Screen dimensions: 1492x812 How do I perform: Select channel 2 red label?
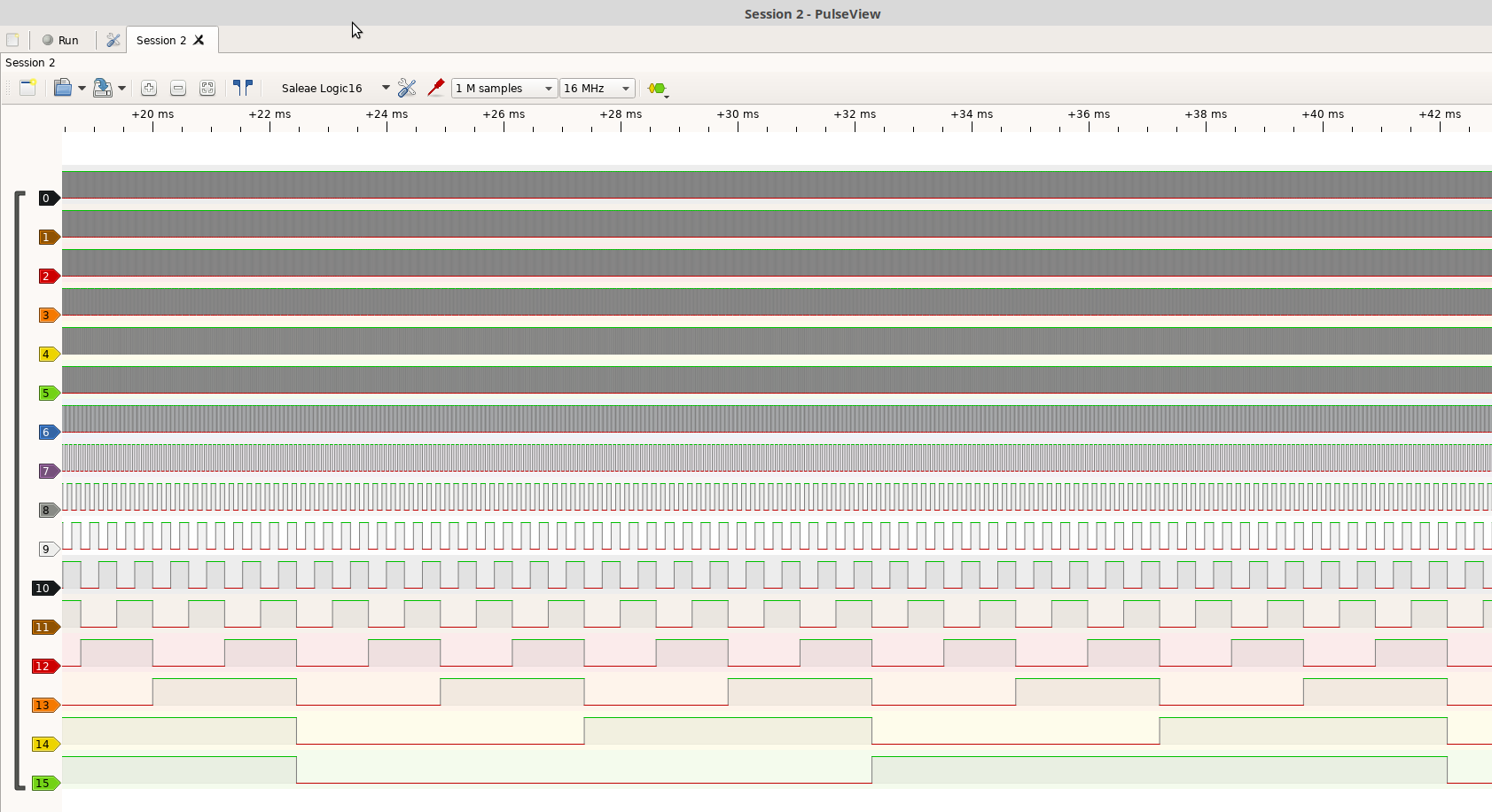coord(49,276)
